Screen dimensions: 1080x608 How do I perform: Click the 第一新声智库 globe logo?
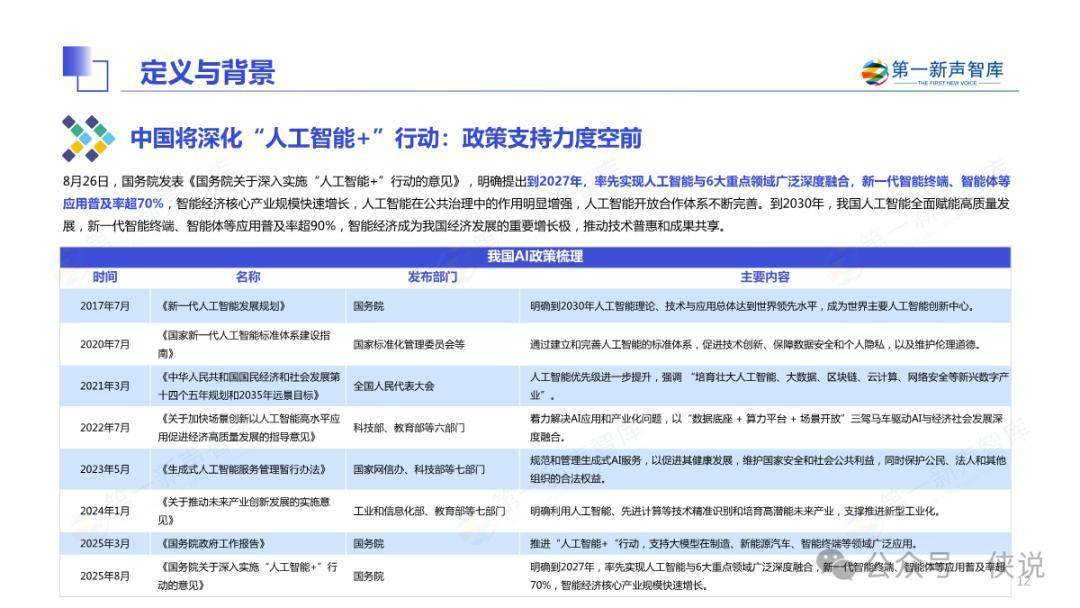(875, 71)
